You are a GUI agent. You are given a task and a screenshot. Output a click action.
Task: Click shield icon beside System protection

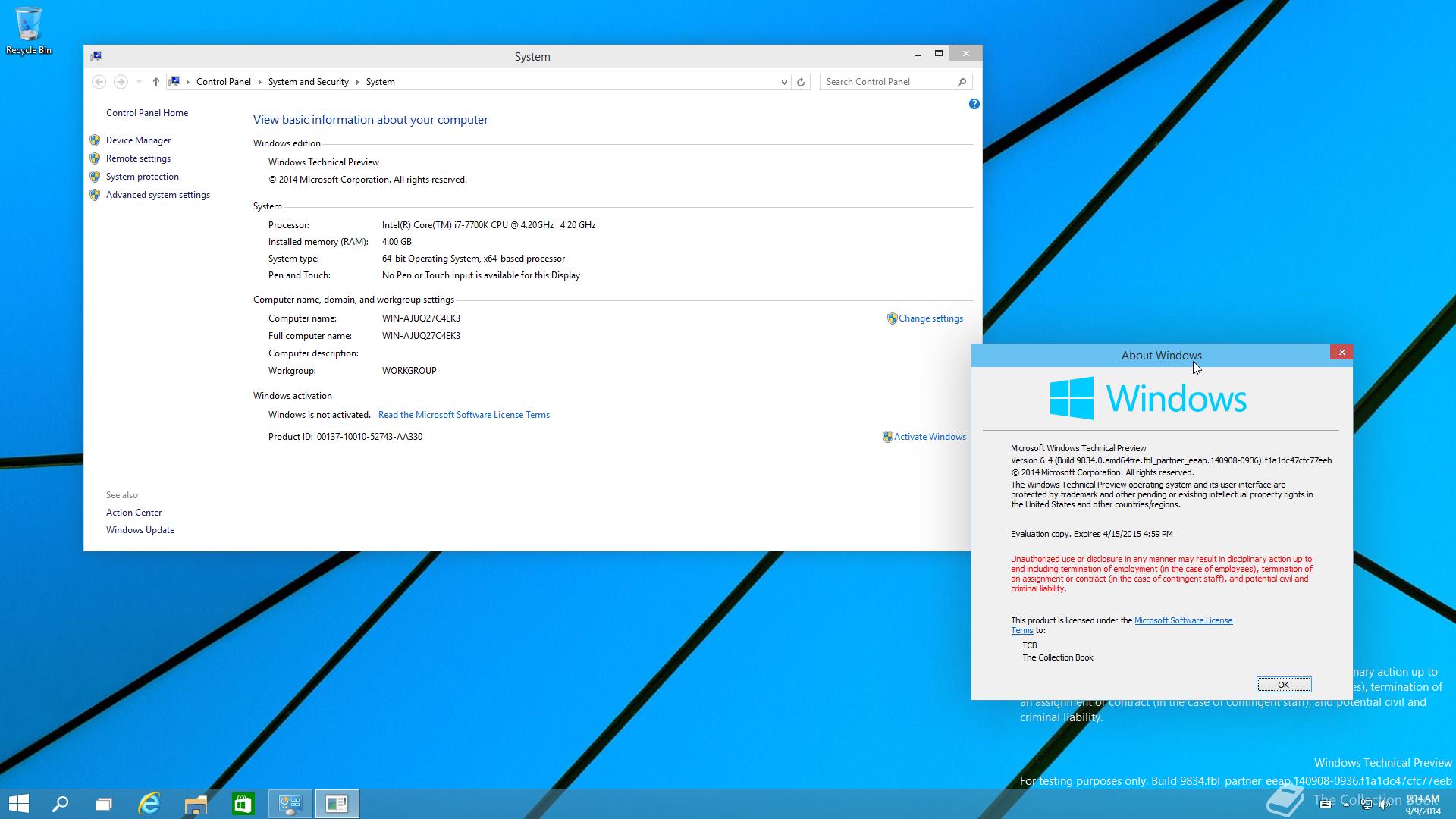95,177
